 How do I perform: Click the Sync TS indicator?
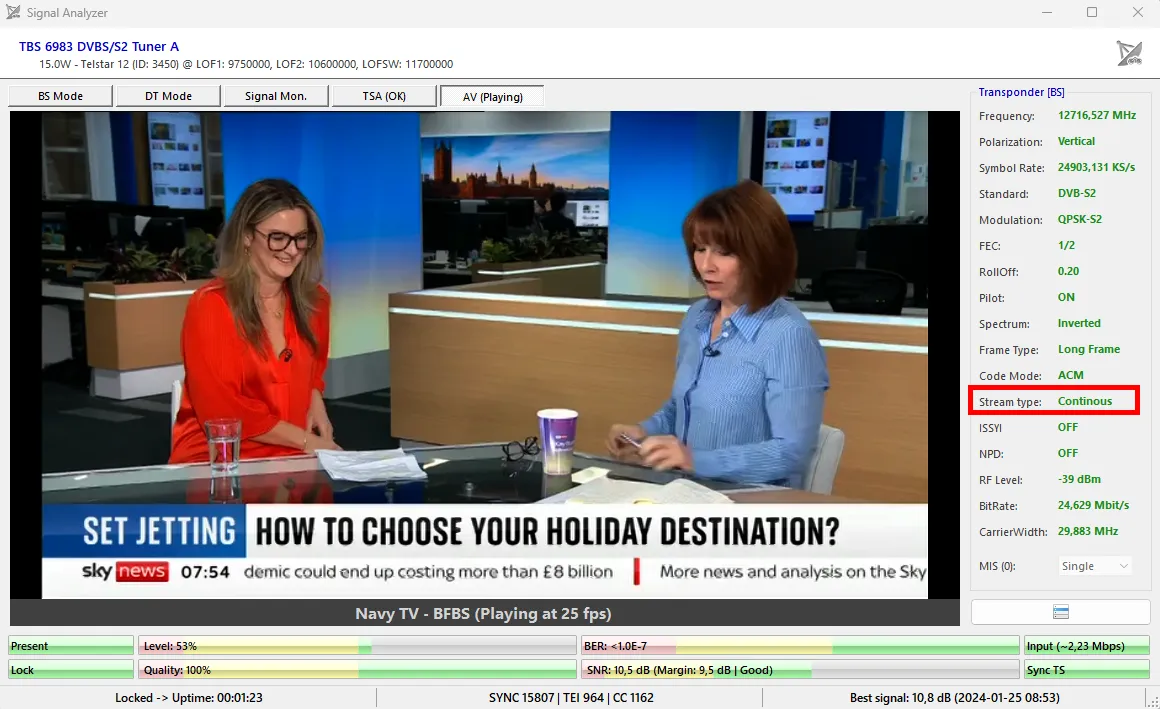click(x=1086, y=670)
